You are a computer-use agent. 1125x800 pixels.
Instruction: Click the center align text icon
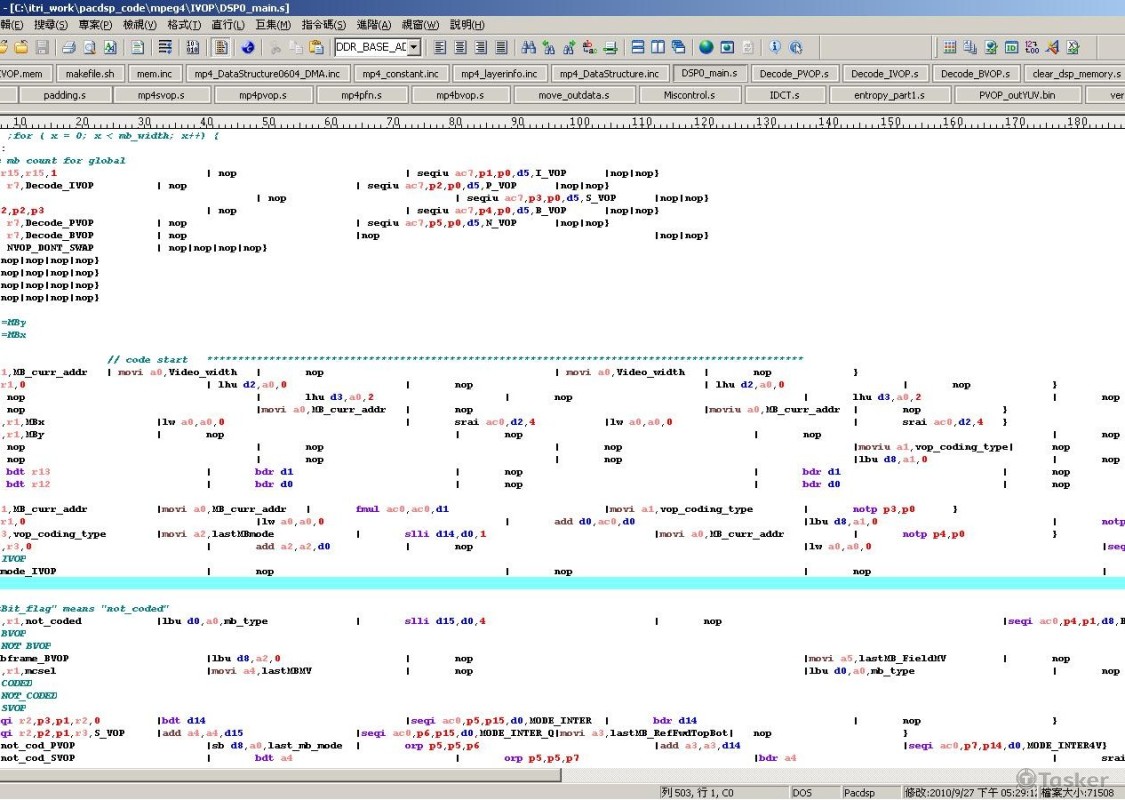[x=460, y=47]
